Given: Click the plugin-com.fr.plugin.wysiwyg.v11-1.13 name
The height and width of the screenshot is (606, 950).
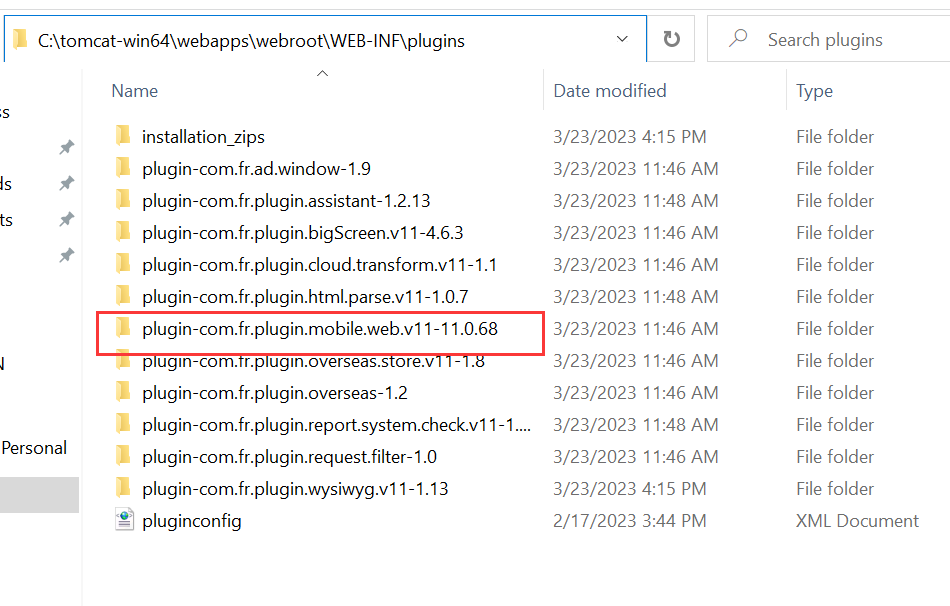Looking at the screenshot, I should pyautogui.click(x=295, y=490).
